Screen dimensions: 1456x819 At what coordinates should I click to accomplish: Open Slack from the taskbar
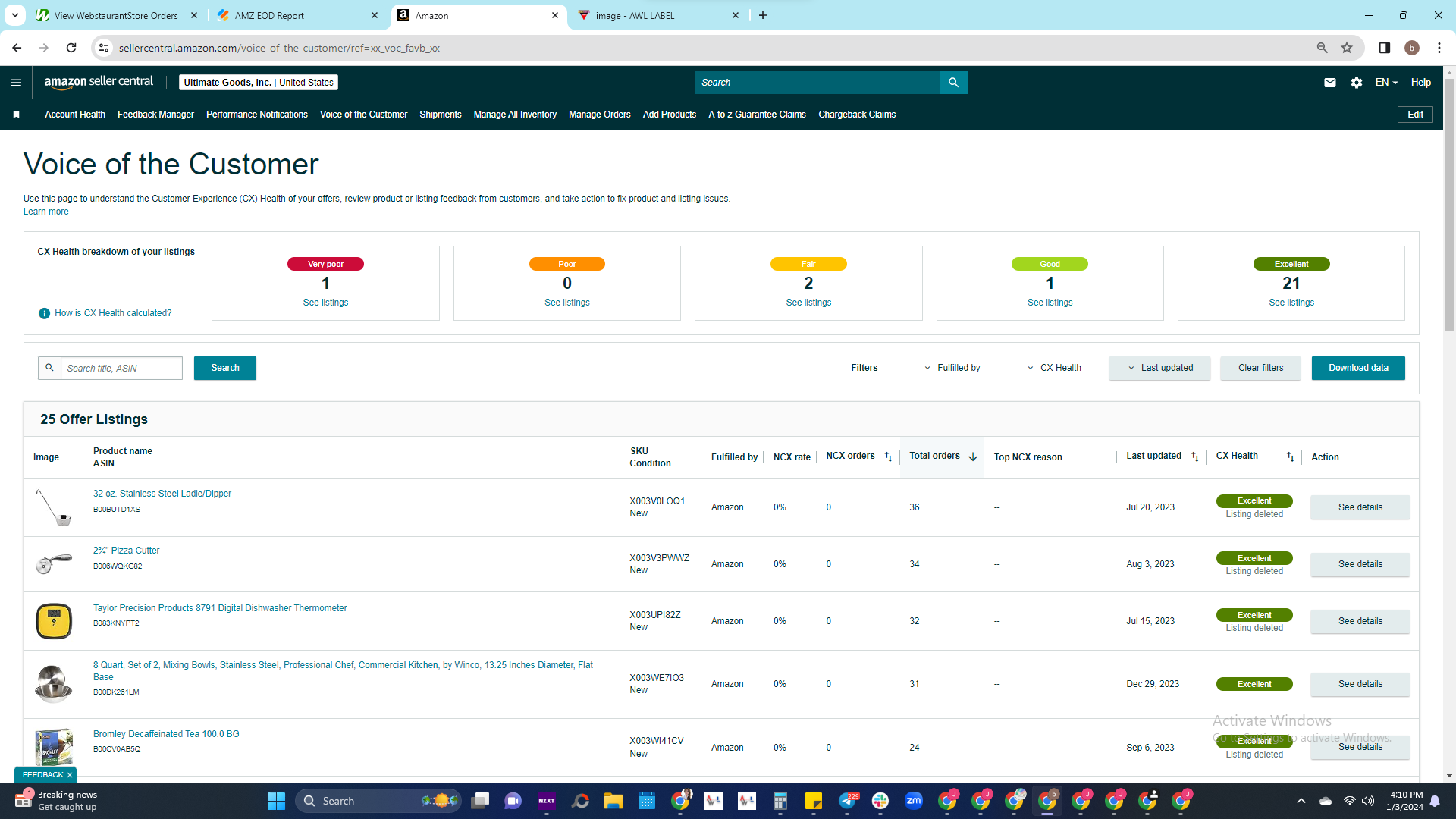(880, 801)
